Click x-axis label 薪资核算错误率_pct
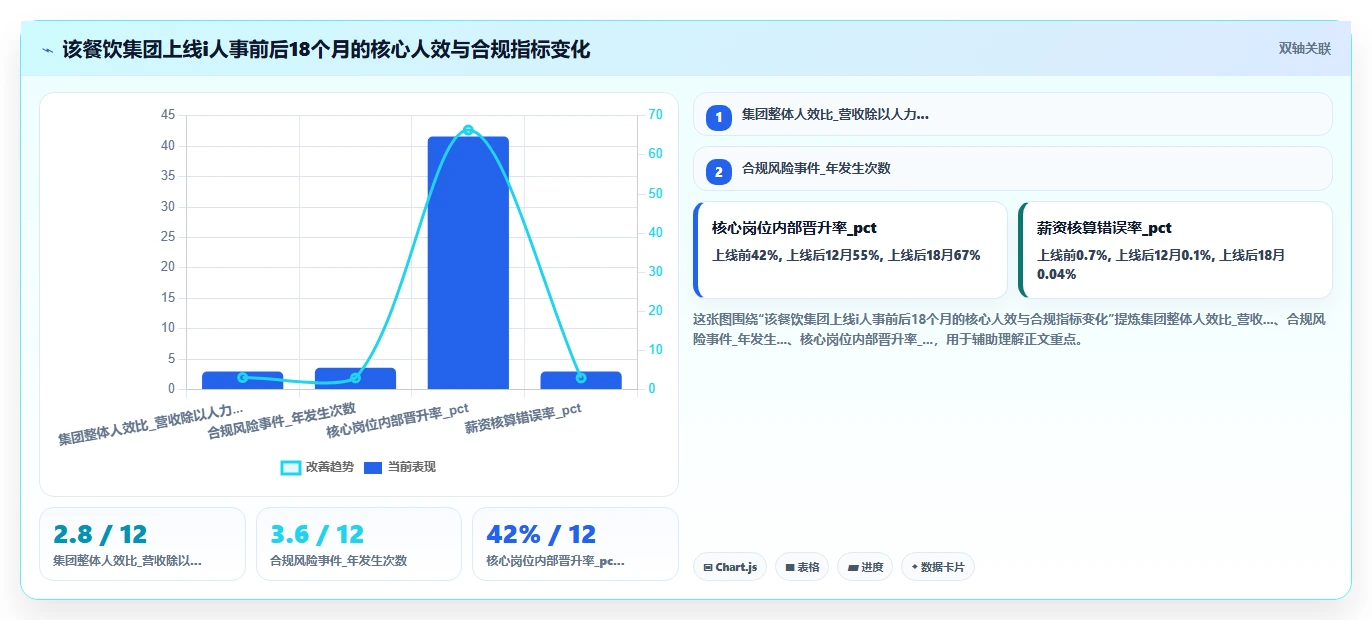This screenshot has height=620, width=1372. [523, 418]
